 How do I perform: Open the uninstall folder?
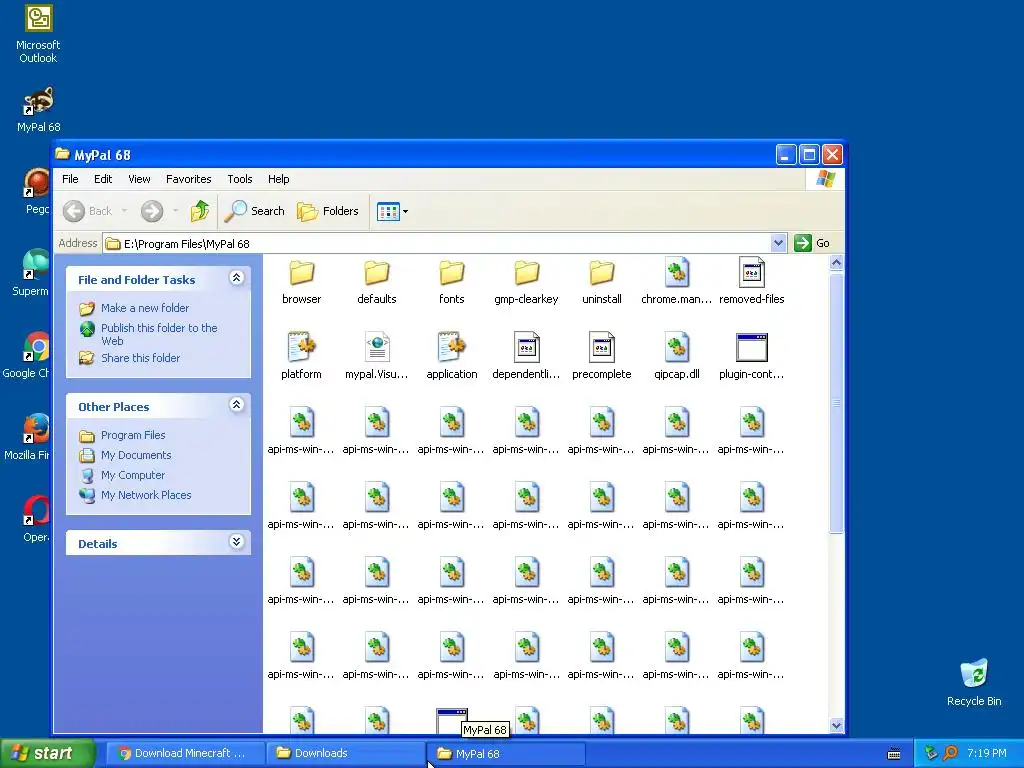point(601,282)
